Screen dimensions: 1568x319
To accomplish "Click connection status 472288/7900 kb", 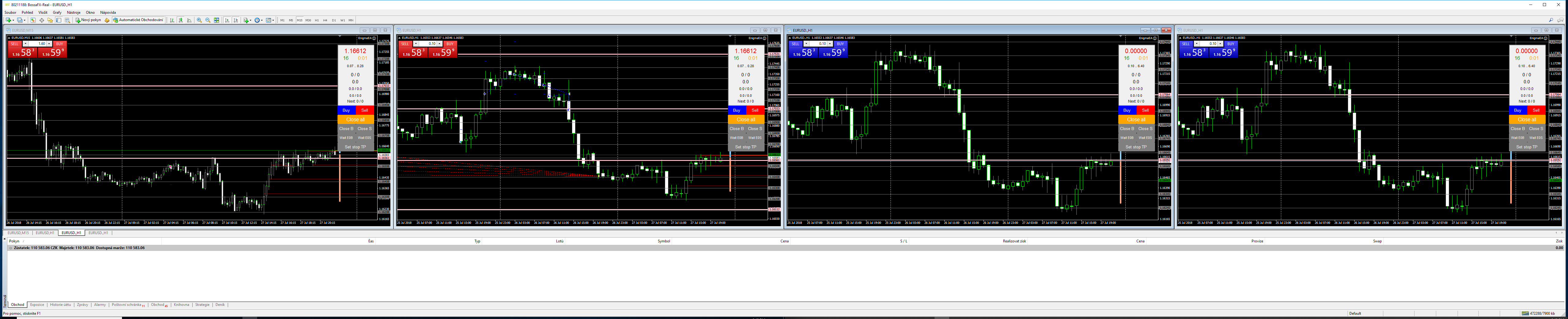I will 1538,314.
